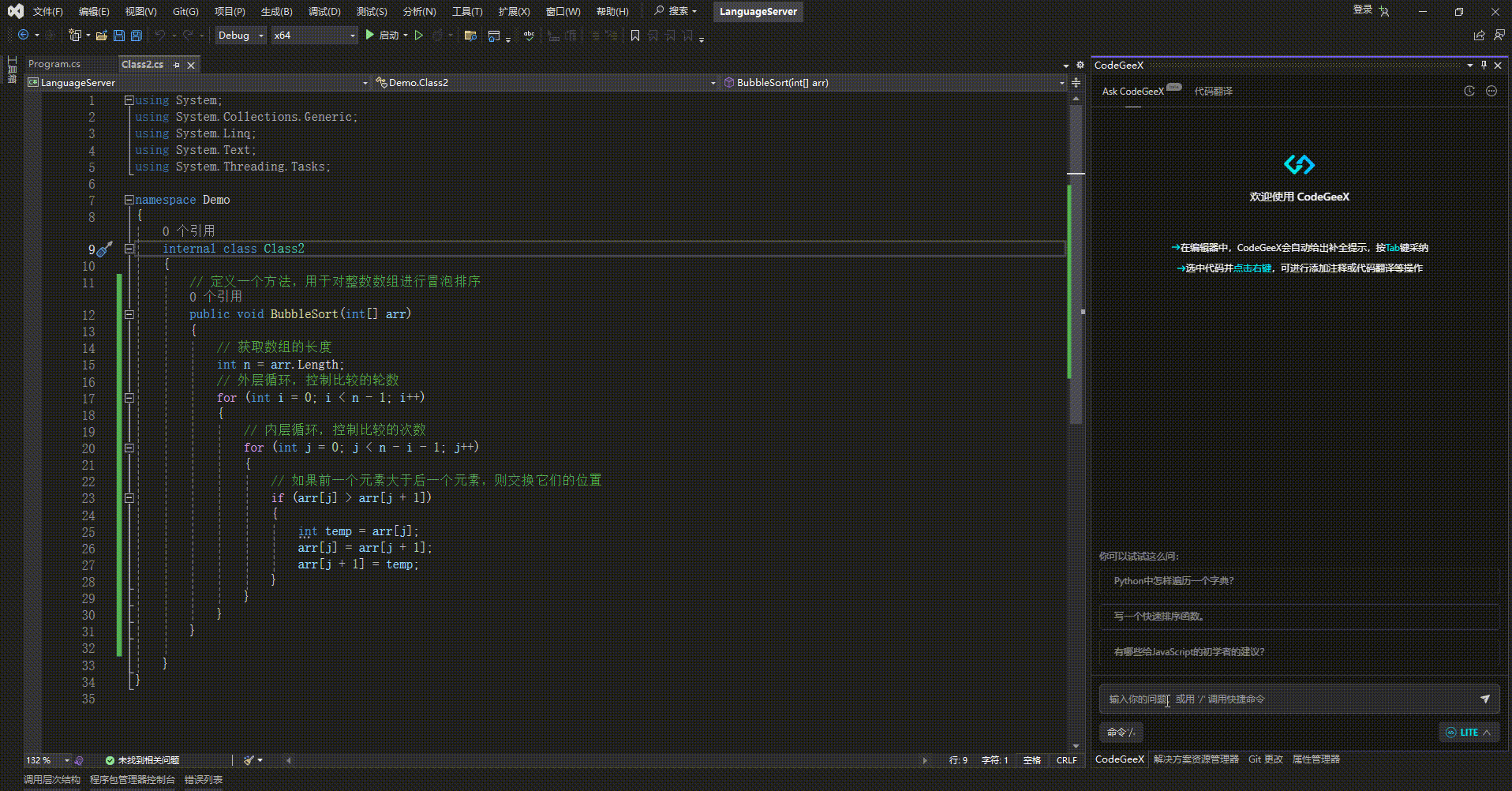Click the live share icon top right
Screen dimensions: 1512x791
[1479, 36]
